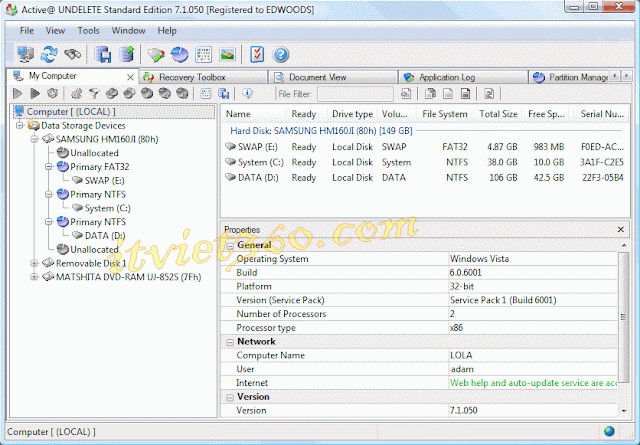Close the My Computer tab
Screen dimensions: 640x445
130,77
